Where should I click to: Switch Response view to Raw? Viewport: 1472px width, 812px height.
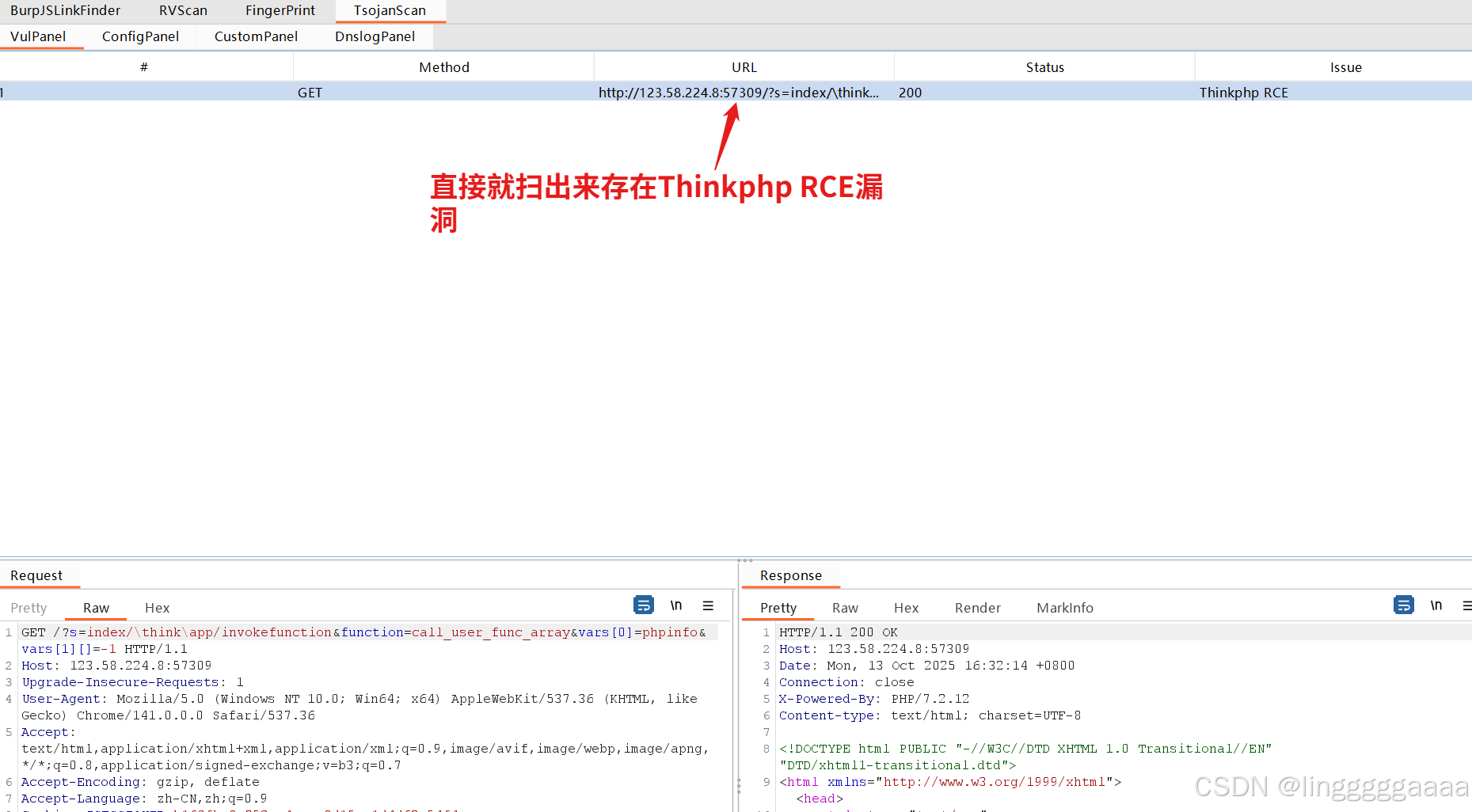pos(845,608)
